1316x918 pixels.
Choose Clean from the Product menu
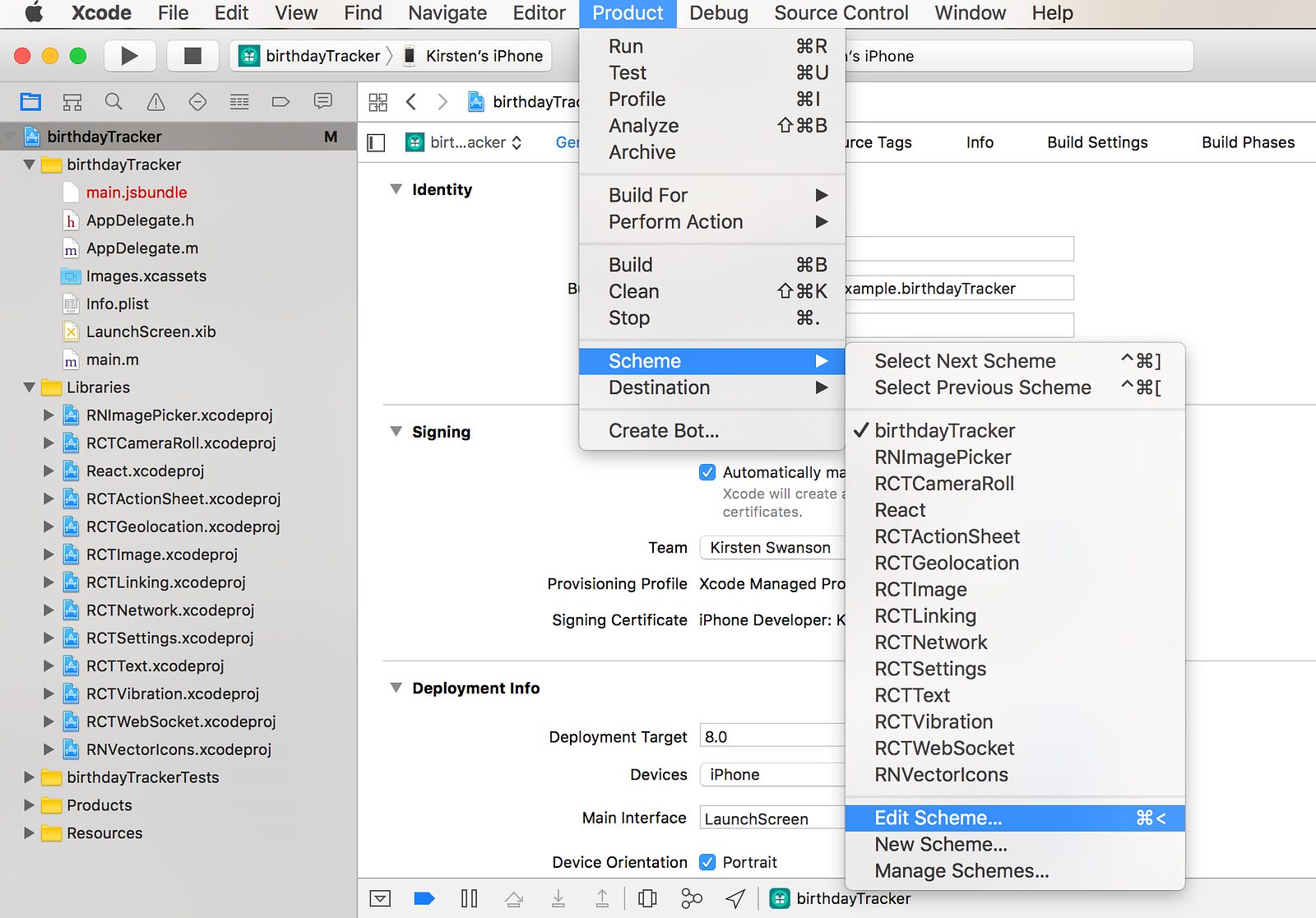tap(712, 291)
